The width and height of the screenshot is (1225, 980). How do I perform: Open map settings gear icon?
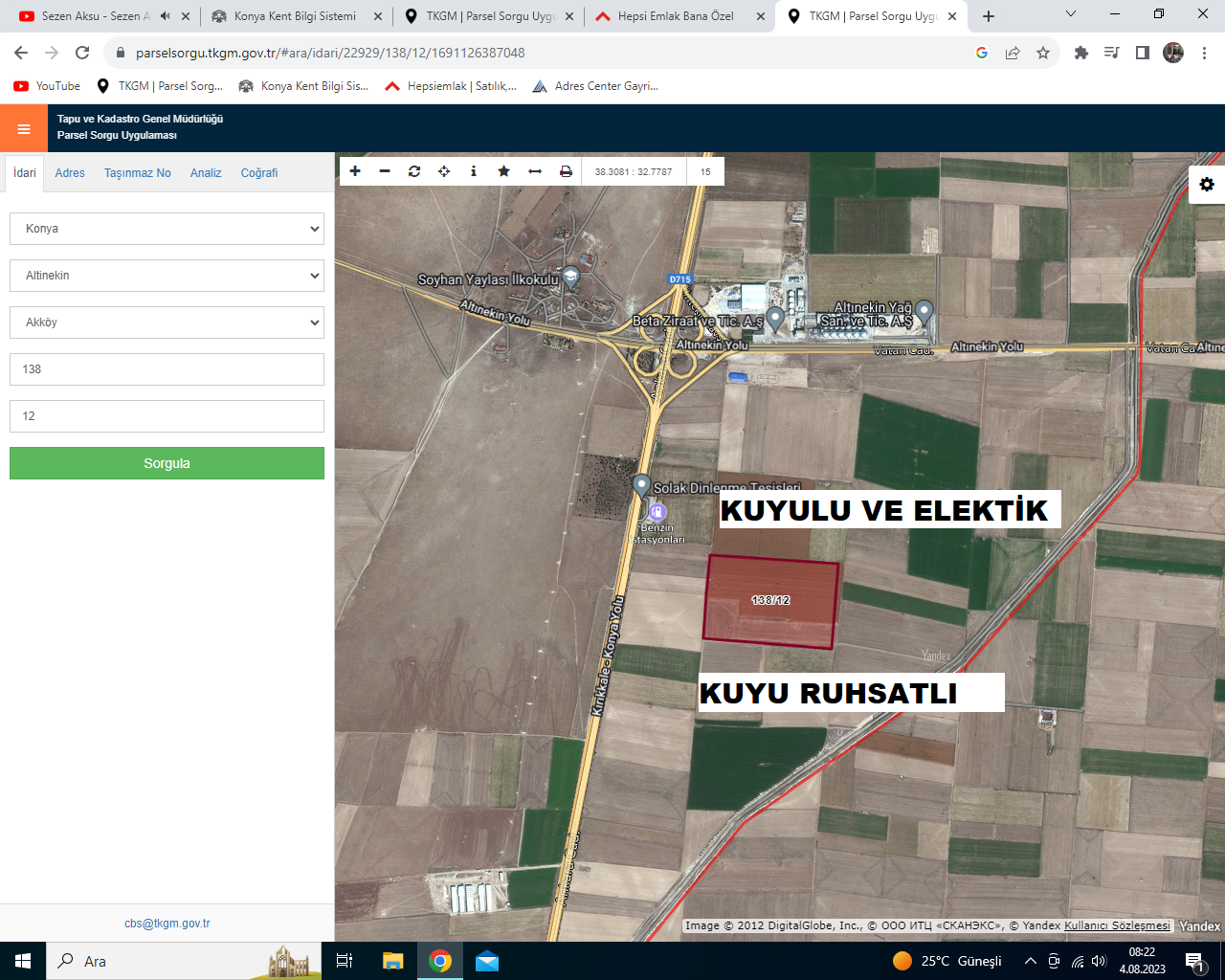1207,184
